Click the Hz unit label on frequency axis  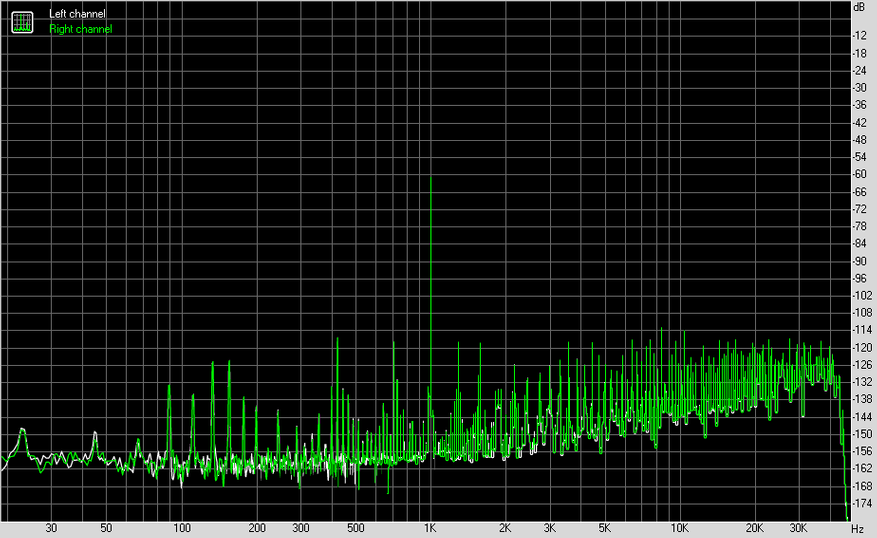[857, 528]
